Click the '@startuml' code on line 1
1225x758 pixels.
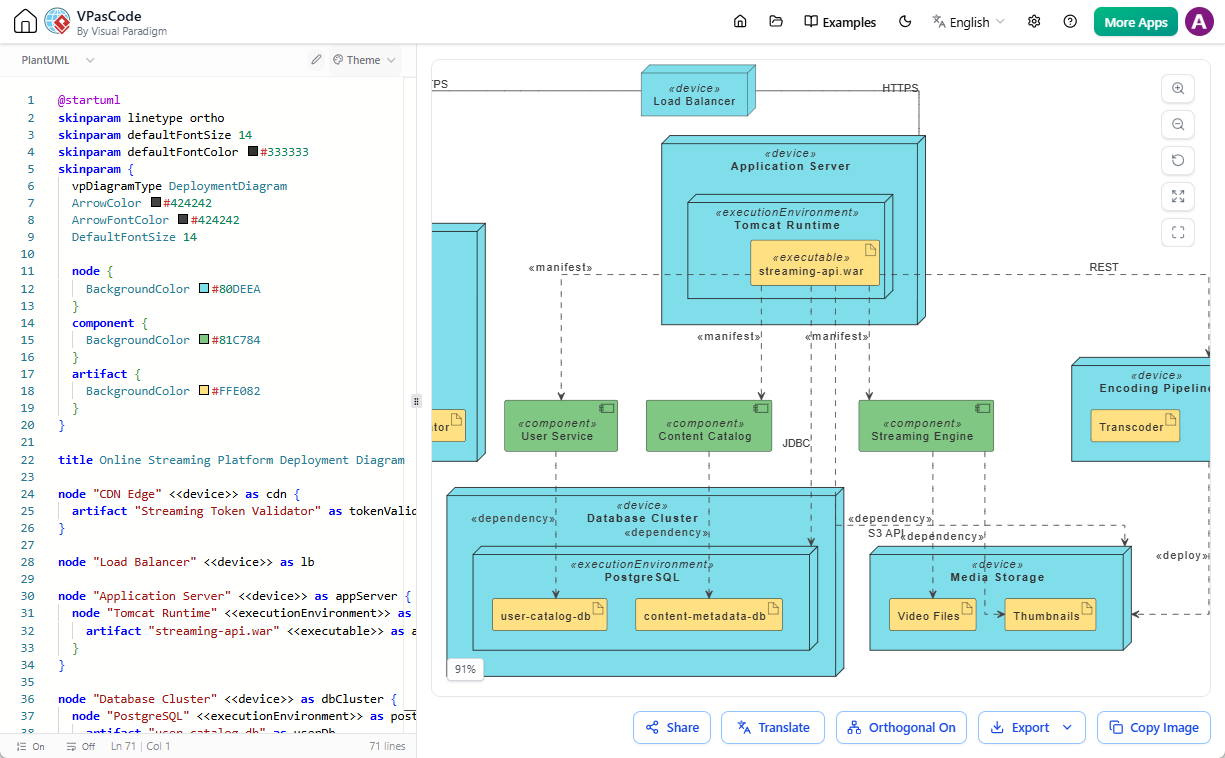[89, 101]
